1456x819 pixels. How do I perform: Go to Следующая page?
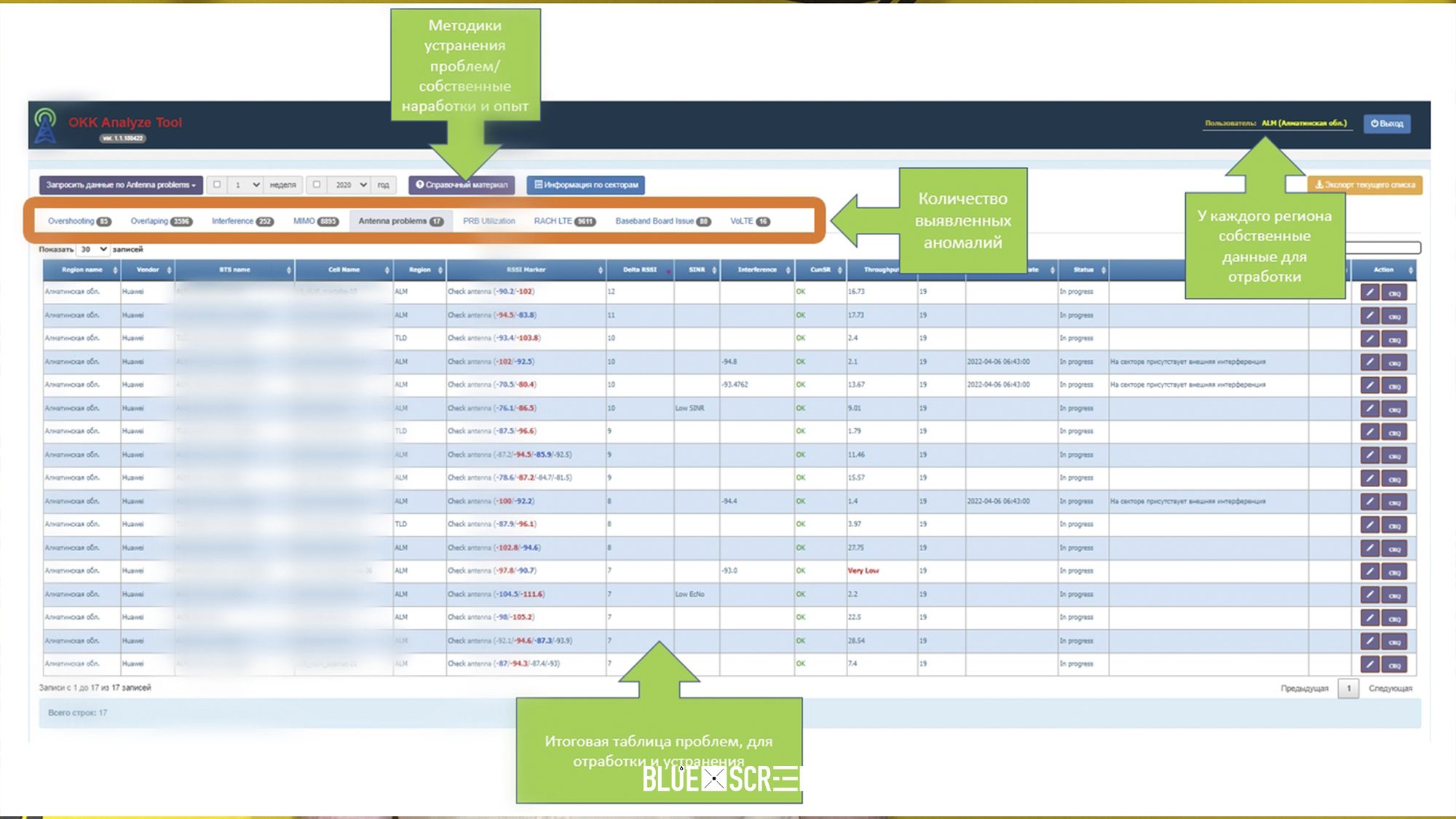(x=1390, y=689)
